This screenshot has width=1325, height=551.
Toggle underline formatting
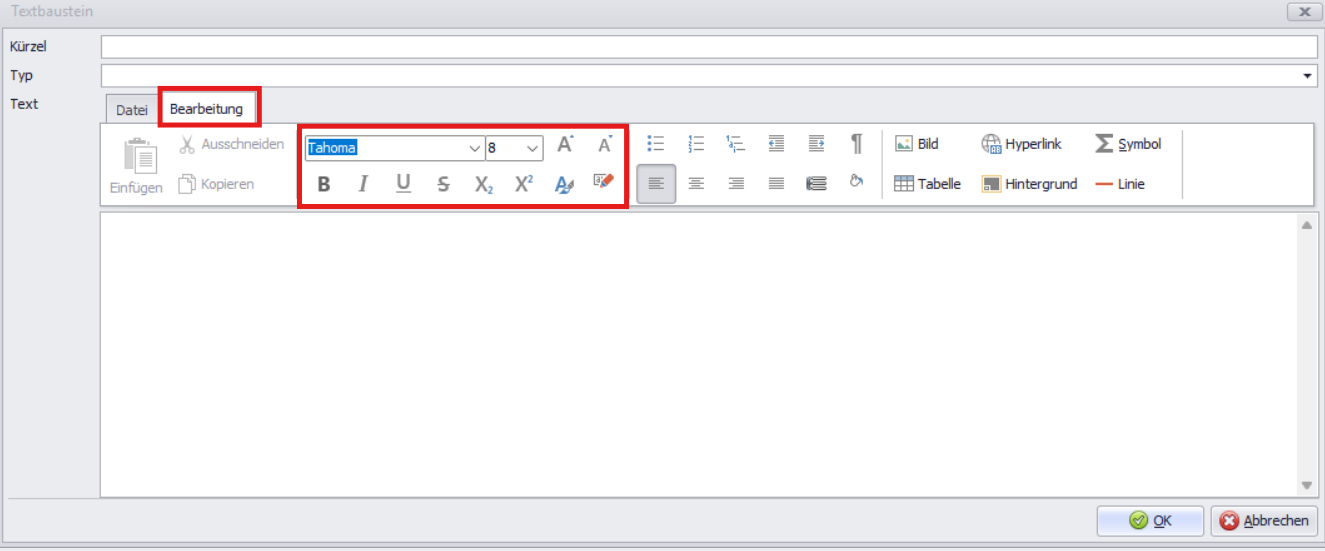[x=403, y=184]
